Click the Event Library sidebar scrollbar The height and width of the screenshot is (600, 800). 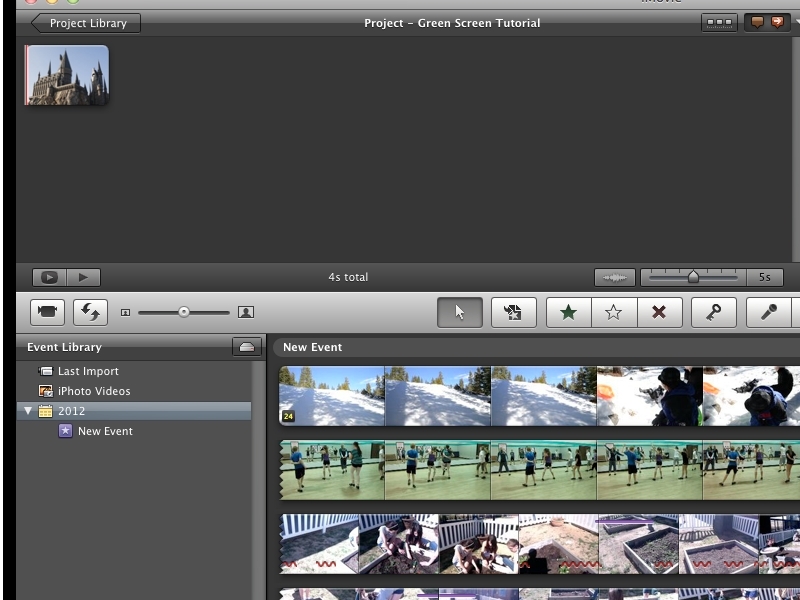click(259, 480)
